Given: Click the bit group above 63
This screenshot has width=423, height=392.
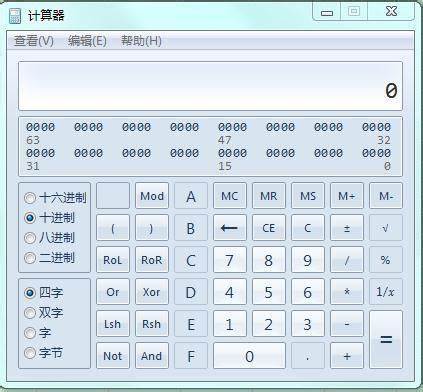Looking at the screenshot, I should (x=41, y=127).
